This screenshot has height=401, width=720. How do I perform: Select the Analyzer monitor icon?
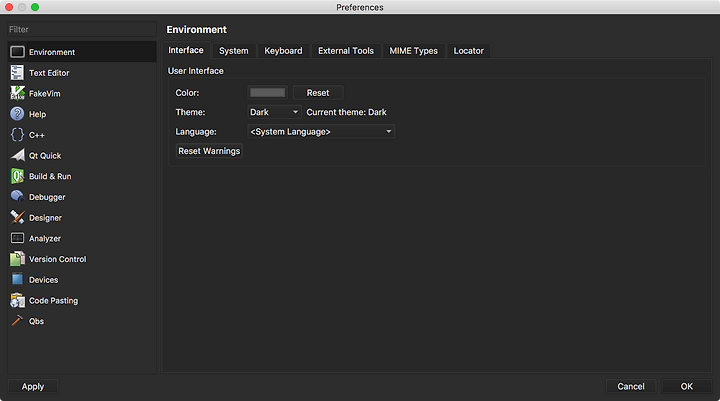coord(17,238)
